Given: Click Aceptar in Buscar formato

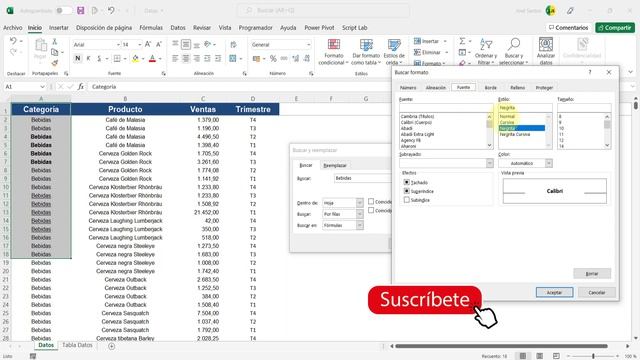Looking at the screenshot, I should click(x=554, y=292).
